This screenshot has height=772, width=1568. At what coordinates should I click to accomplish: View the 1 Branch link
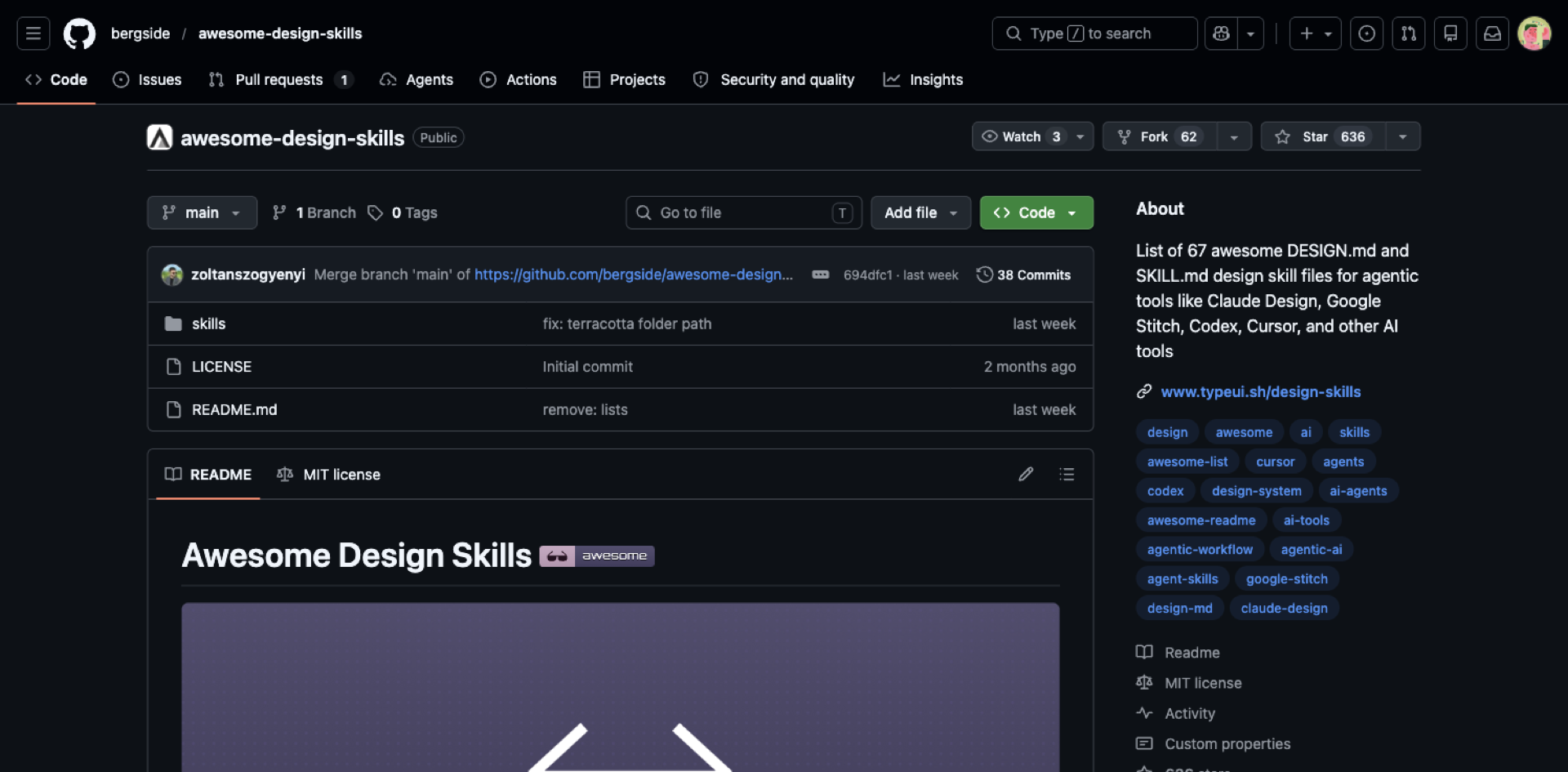coord(314,212)
